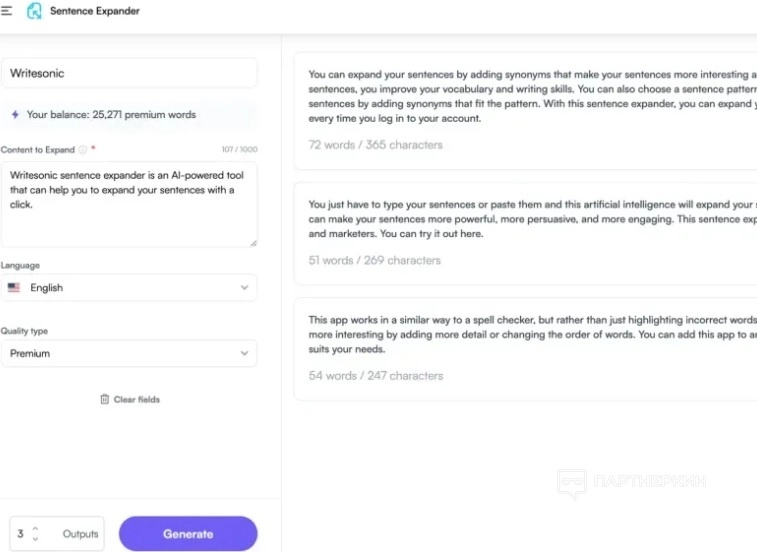The height and width of the screenshot is (552, 757).
Task: Increase the outputs count with up arrow
Action: tap(35, 529)
